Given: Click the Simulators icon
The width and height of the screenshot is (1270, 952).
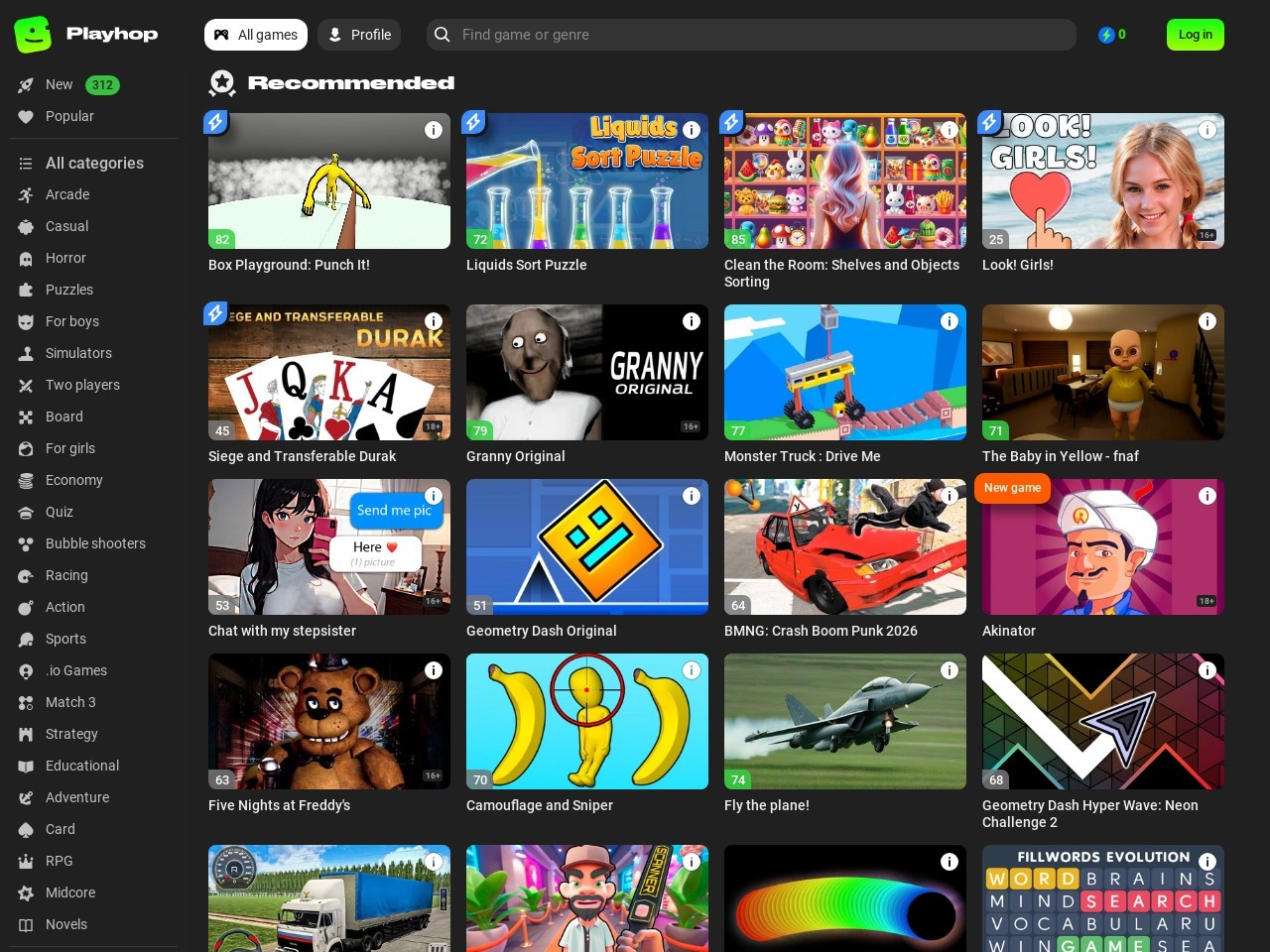Looking at the screenshot, I should tap(26, 354).
